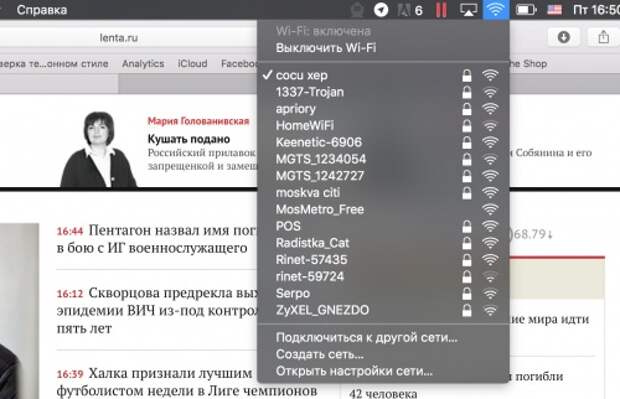
Task: Open 16:44 Пентагон news headline
Action: pyautogui.click(x=157, y=239)
